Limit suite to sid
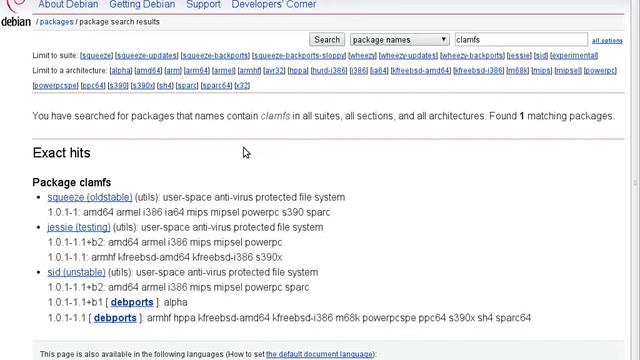This screenshot has height=360, width=640. tap(541, 56)
